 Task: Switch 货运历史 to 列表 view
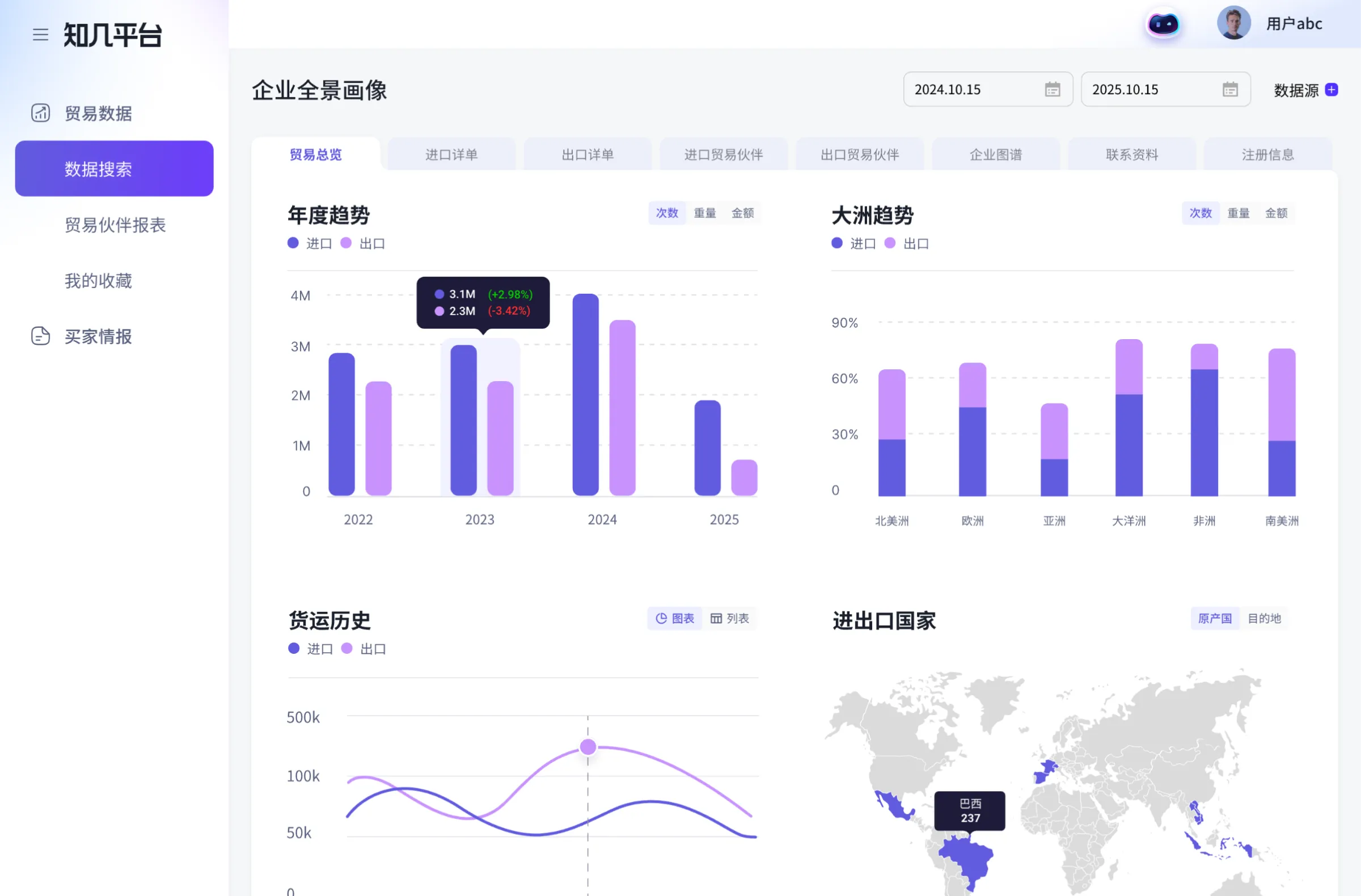730,619
